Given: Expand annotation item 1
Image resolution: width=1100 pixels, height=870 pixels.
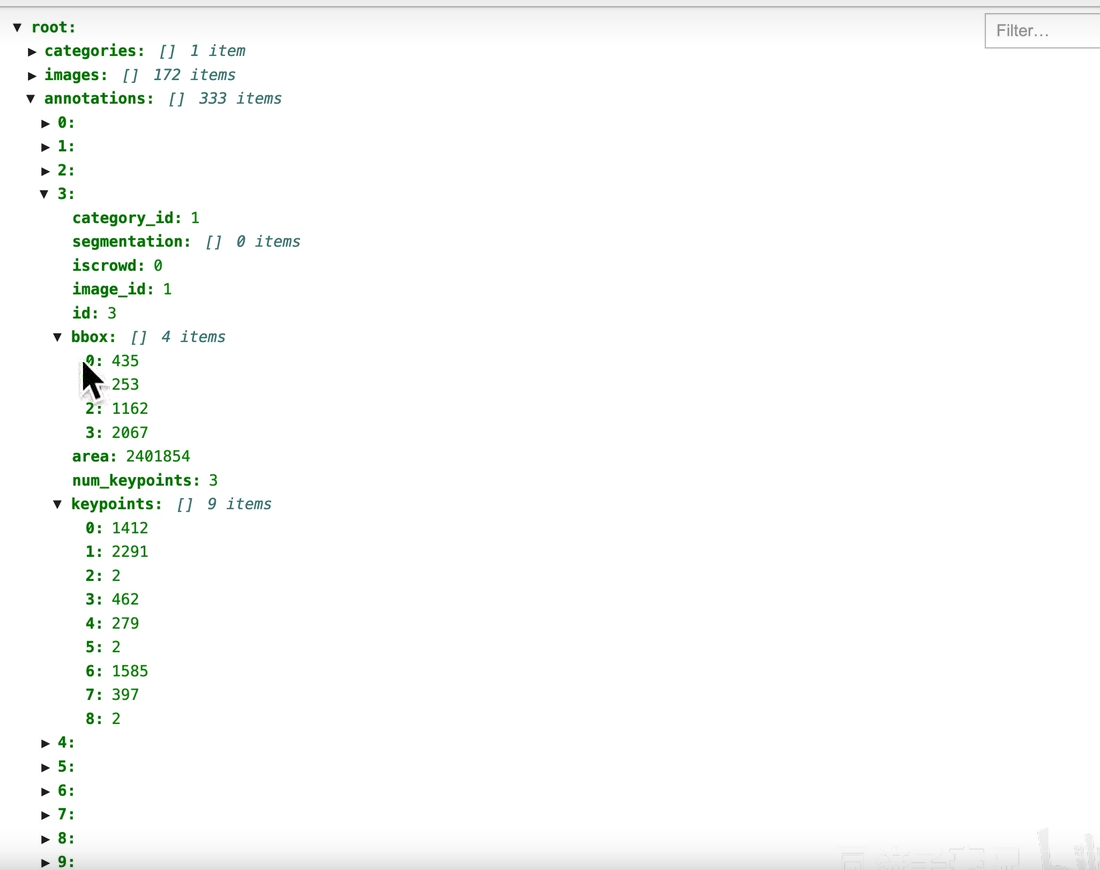Looking at the screenshot, I should point(45,147).
